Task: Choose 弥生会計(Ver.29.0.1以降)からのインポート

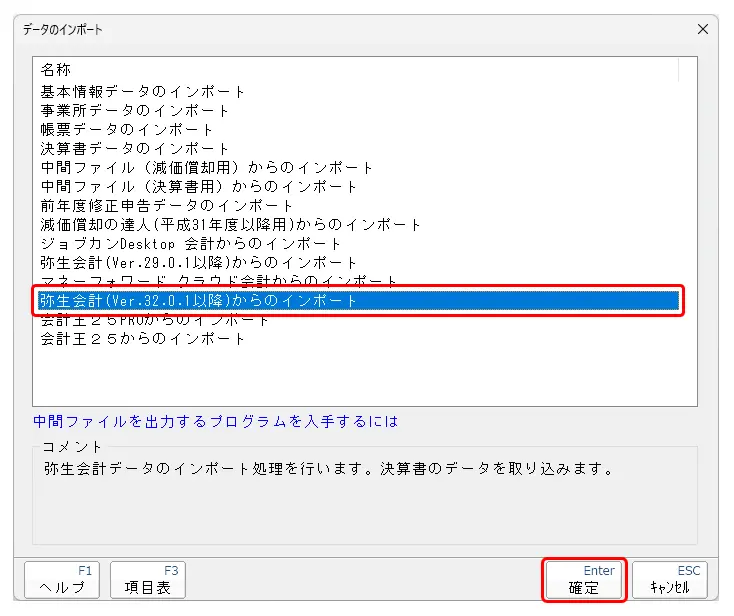Action: [x=199, y=262]
